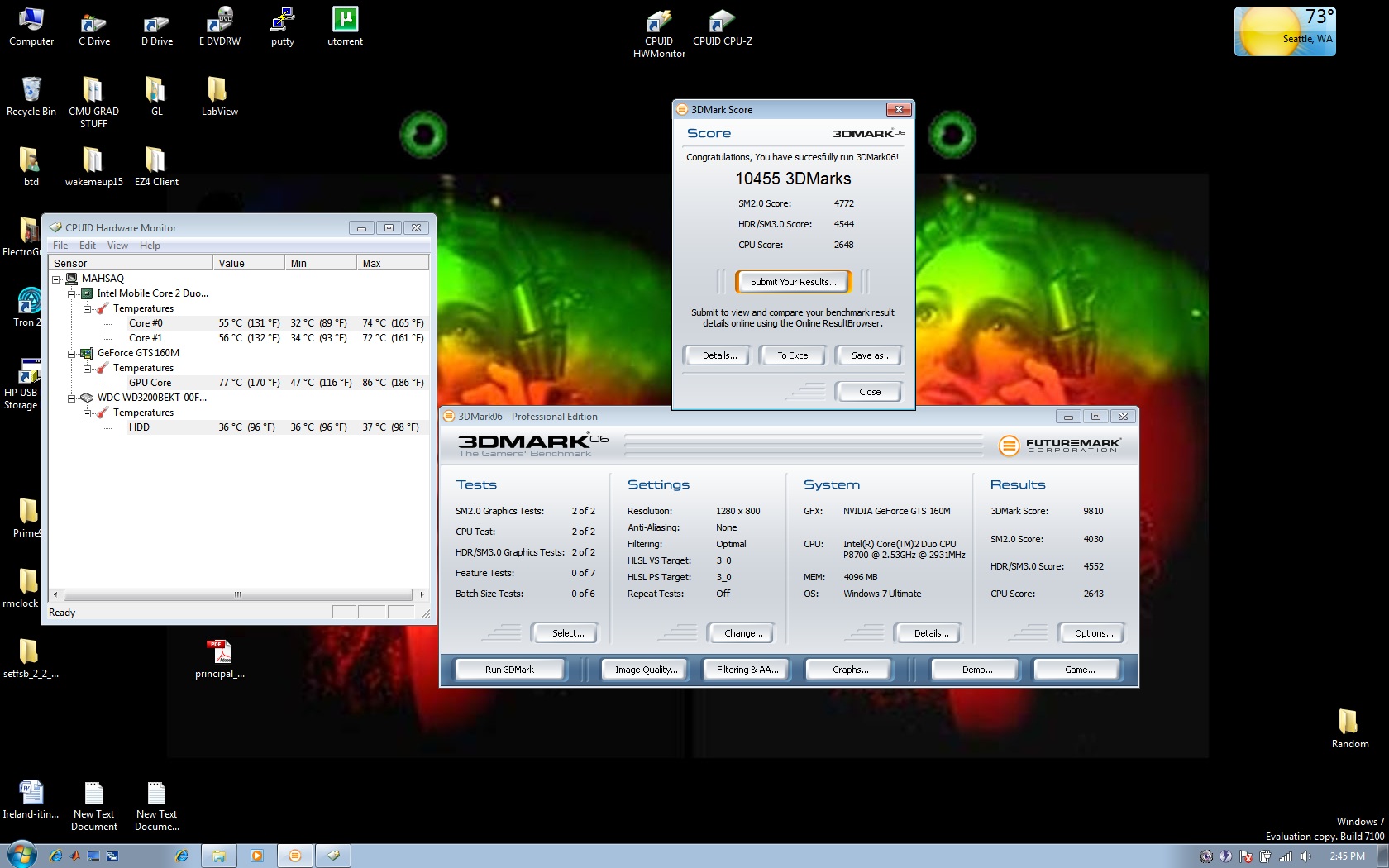The height and width of the screenshot is (868, 1389).
Task: Open the C Drive shortcut
Action: point(93,26)
